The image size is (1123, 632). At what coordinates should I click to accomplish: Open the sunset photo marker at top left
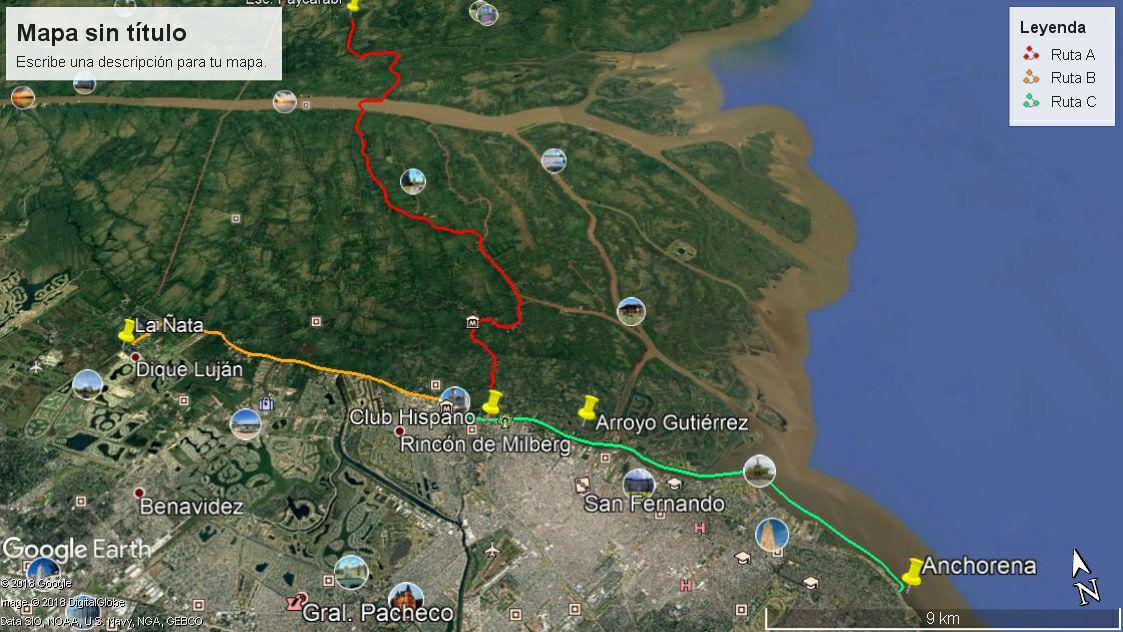[22, 97]
